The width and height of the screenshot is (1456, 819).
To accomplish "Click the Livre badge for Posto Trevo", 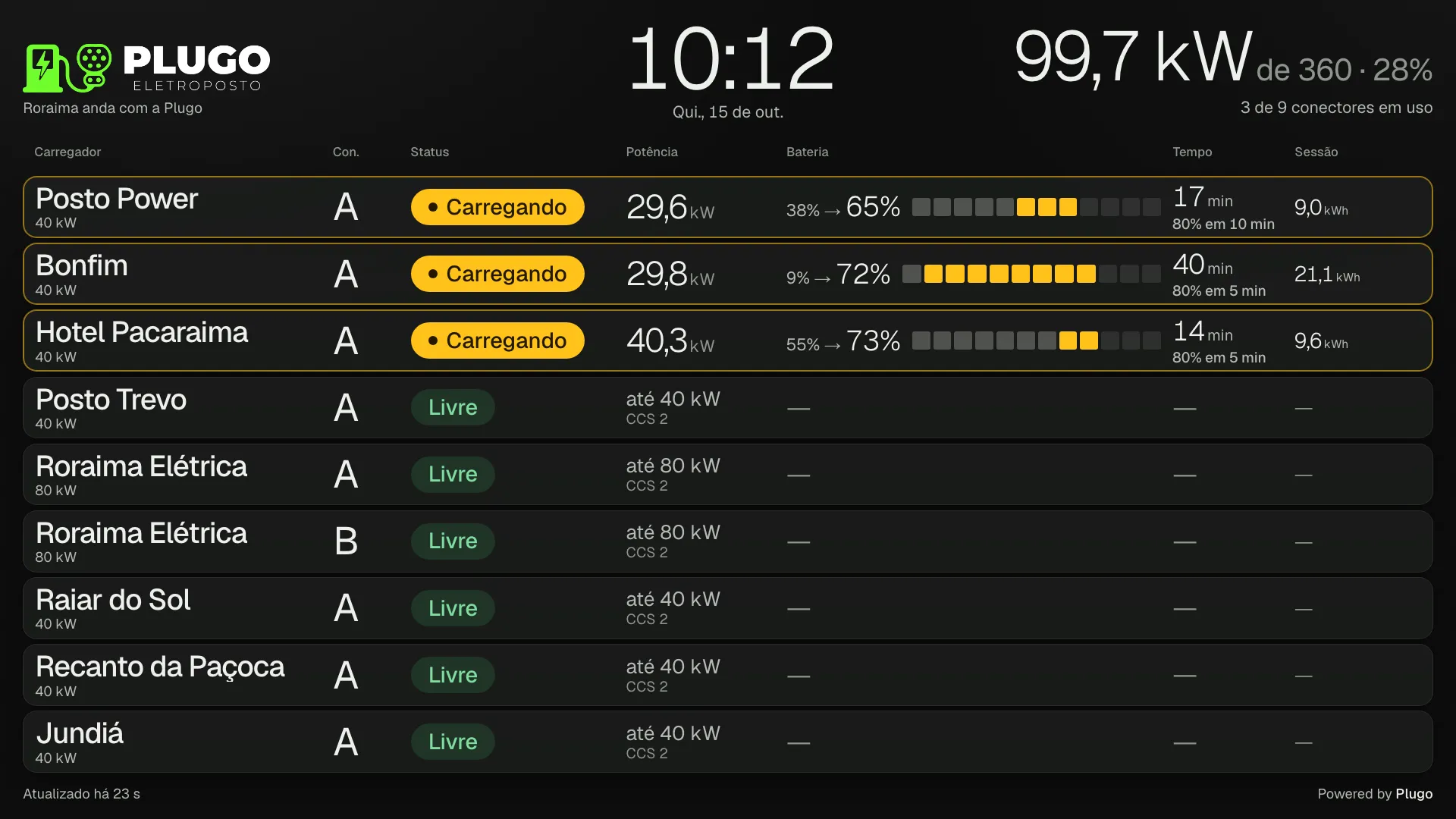I will [x=453, y=407].
